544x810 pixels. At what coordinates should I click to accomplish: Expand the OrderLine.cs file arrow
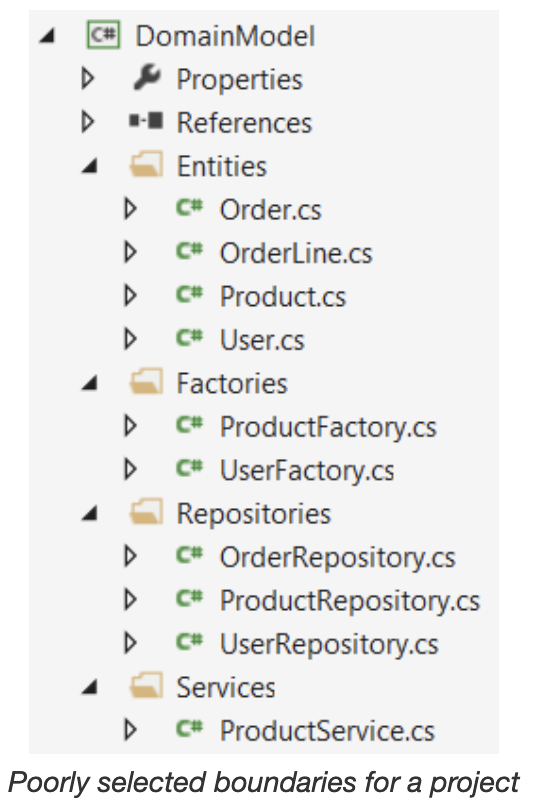[x=131, y=252]
